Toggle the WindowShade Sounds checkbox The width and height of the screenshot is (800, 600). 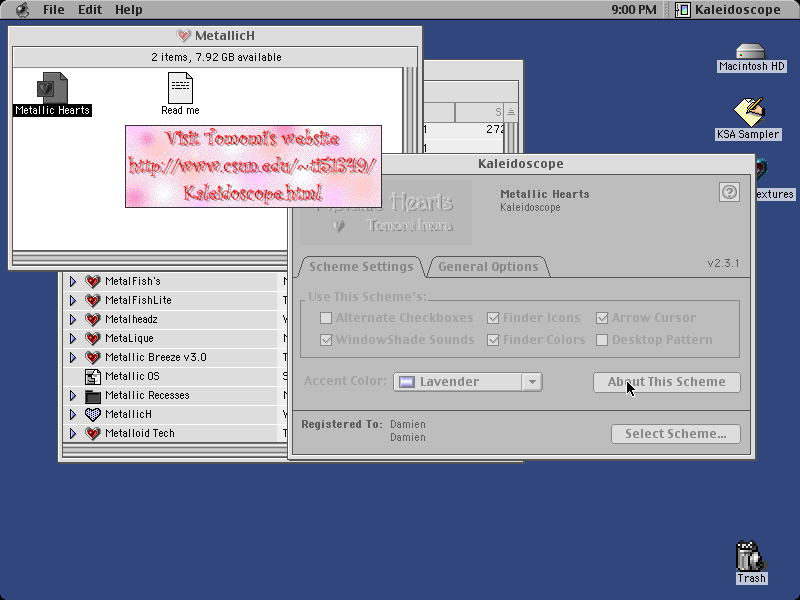tap(326, 340)
